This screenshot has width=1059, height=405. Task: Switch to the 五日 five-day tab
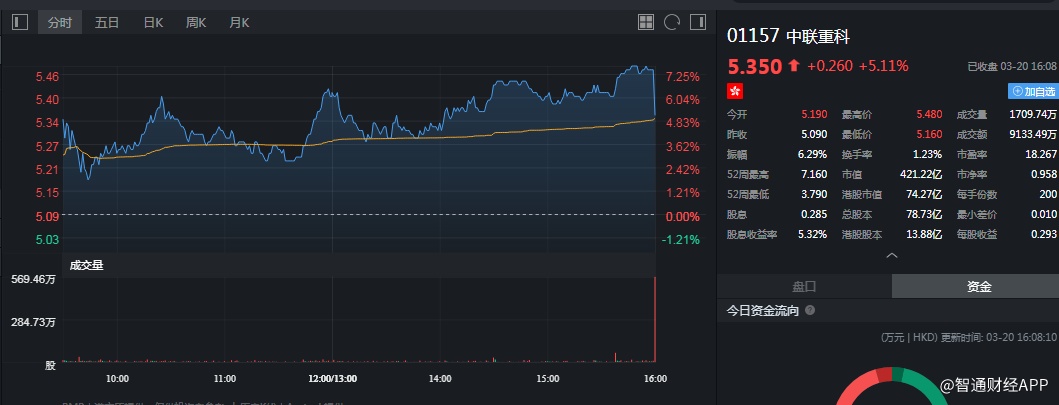point(107,22)
